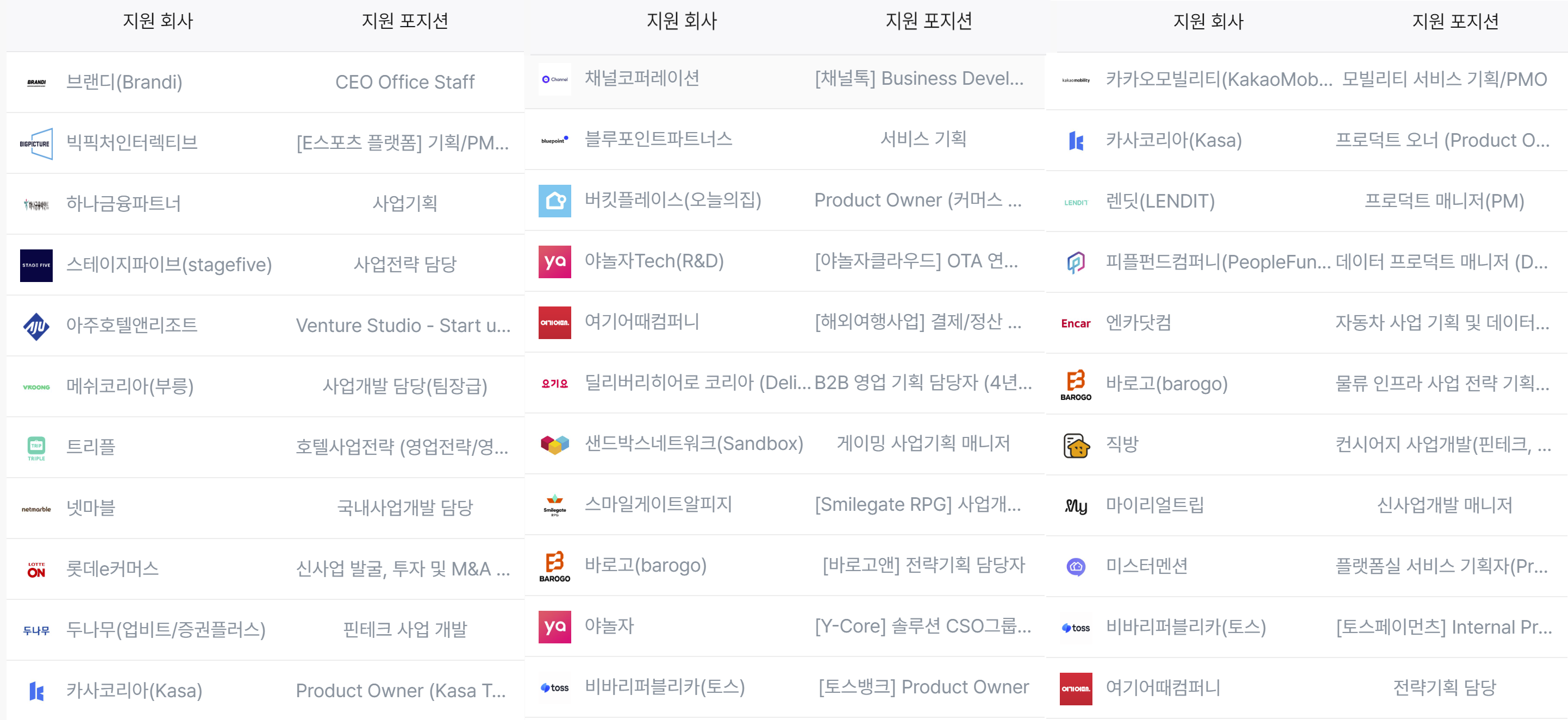
Task: Click the 여기어때 logo beside [해외여행사업] 결제/정산
Action: [x=554, y=323]
